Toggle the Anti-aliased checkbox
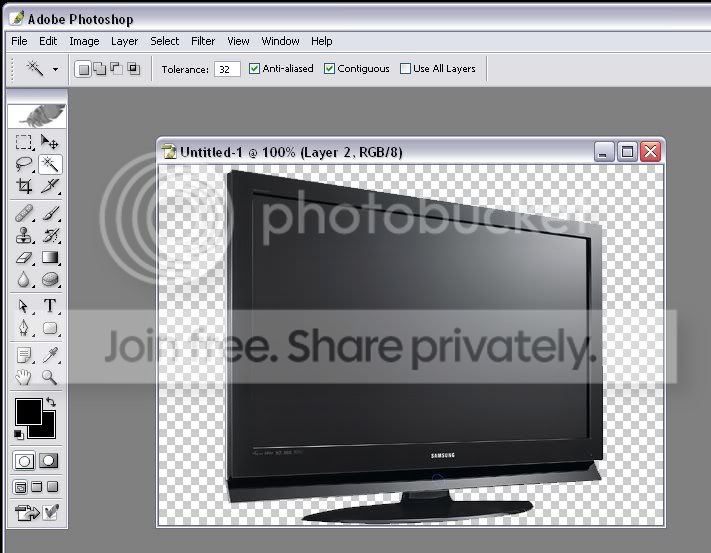711x553 pixels. 254,68
